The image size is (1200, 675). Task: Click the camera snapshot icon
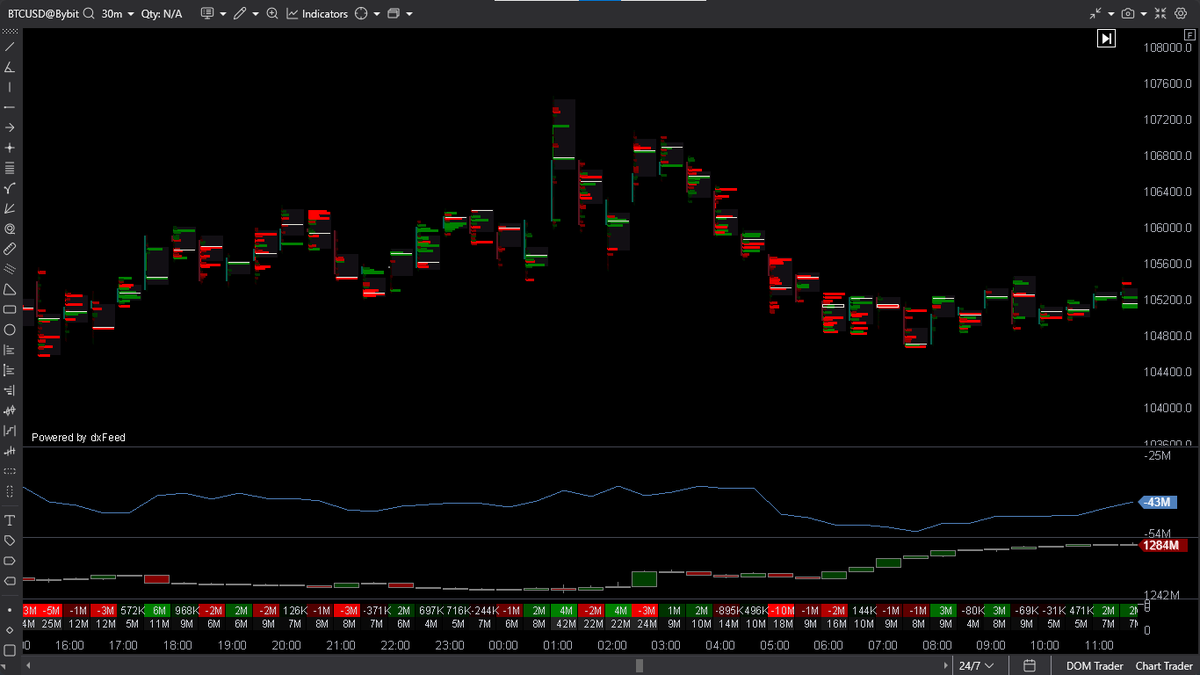pos(1128,14)
